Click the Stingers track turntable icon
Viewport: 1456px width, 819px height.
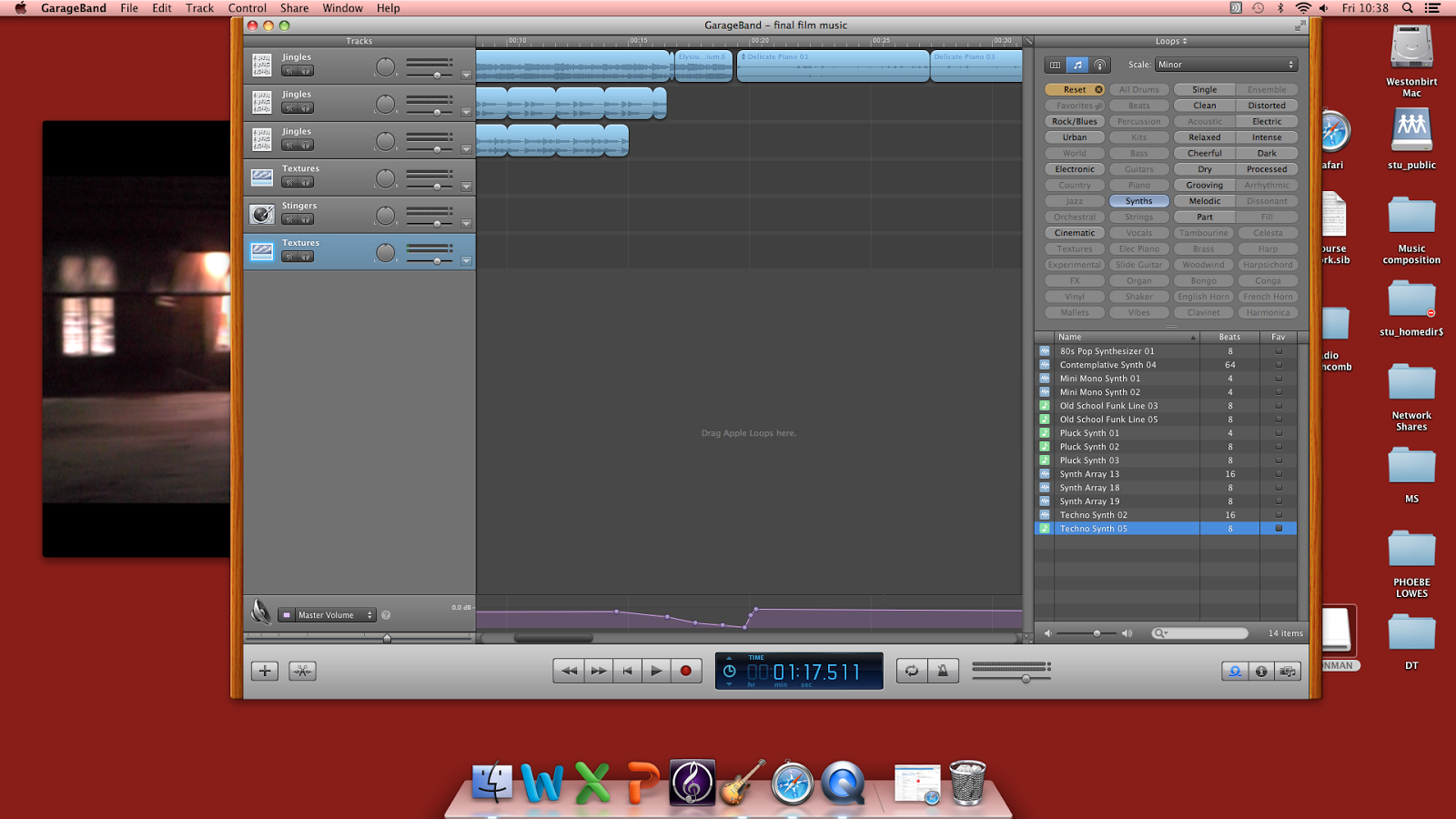click(262, 214)
